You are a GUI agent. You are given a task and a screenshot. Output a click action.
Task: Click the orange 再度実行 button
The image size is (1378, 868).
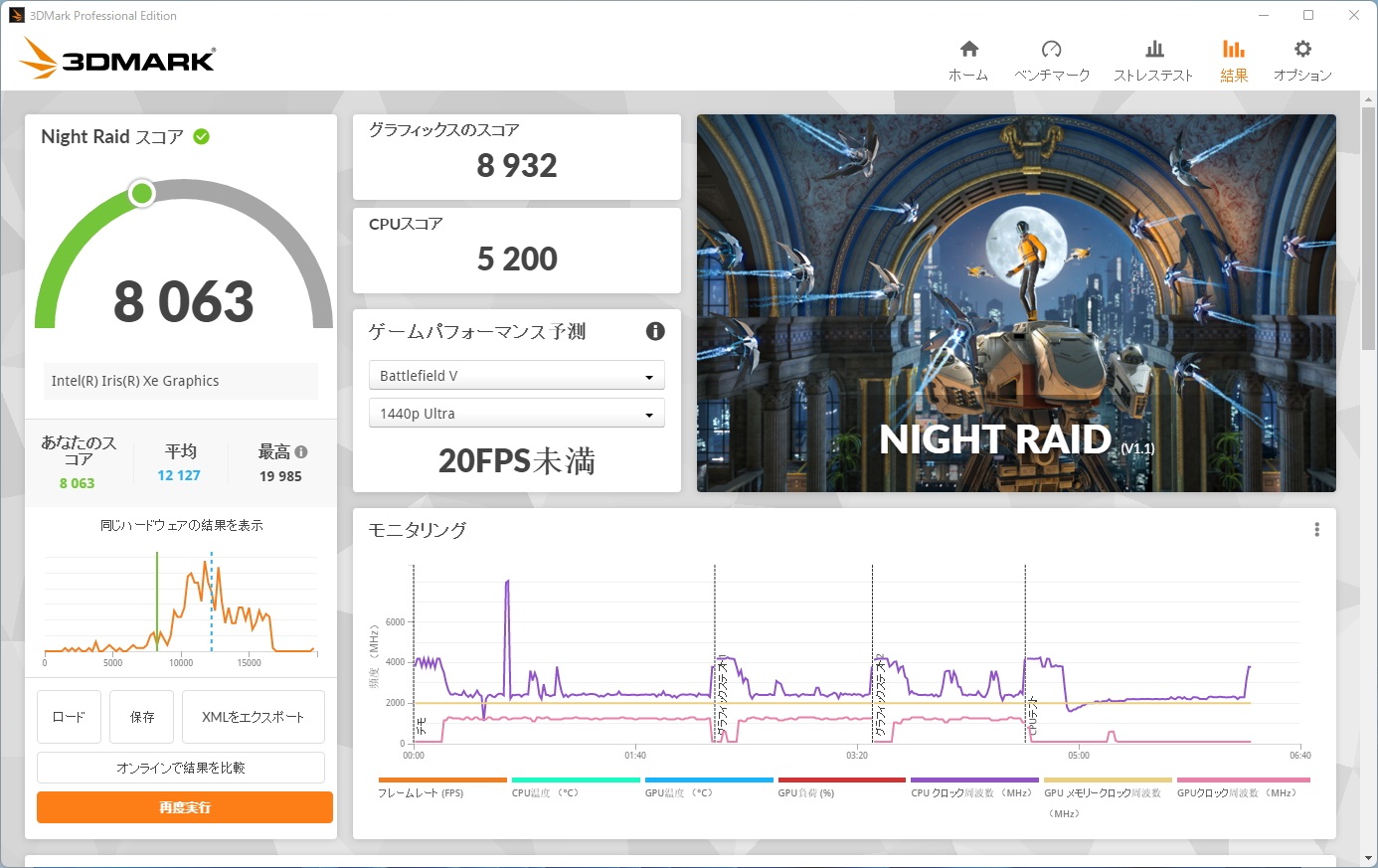tap(185, 807)
